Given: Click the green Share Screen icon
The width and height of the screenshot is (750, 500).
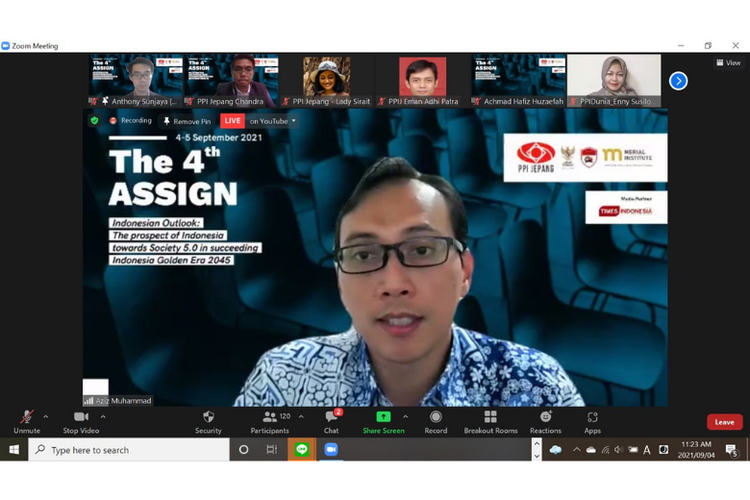Looking at the screenshot, I should (383, 417).
